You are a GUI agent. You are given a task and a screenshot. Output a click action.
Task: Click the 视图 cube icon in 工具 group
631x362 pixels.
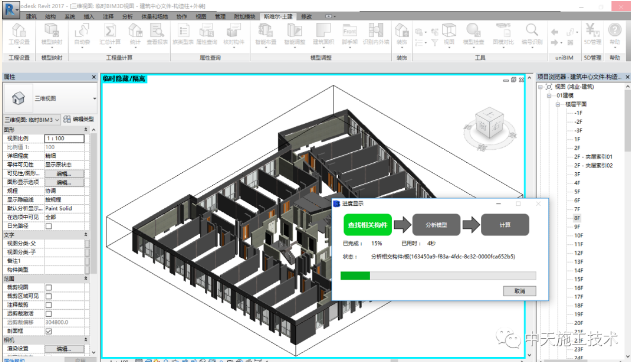[449, 31]
